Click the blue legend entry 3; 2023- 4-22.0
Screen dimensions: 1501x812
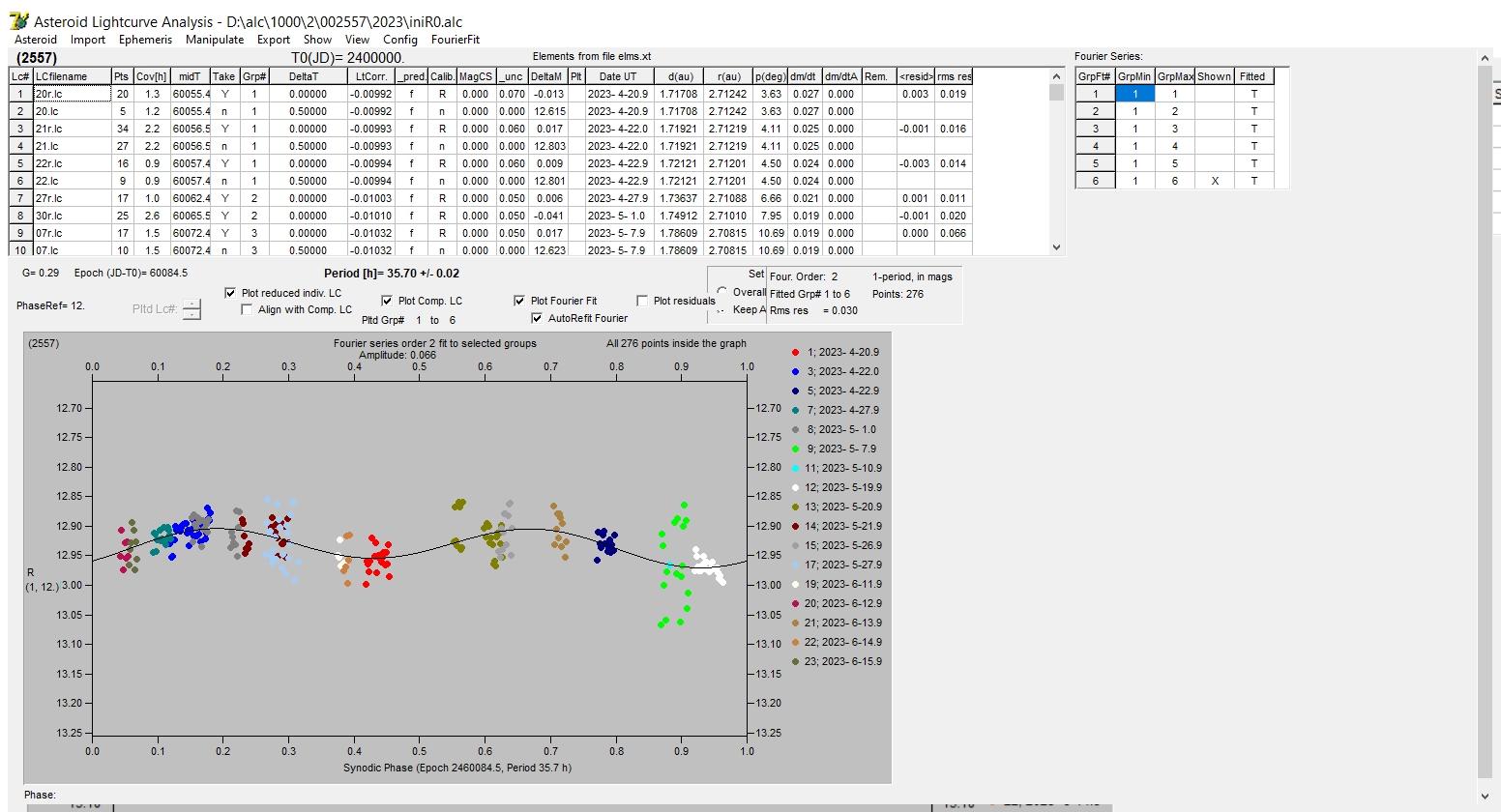click(x=836, y=371)
